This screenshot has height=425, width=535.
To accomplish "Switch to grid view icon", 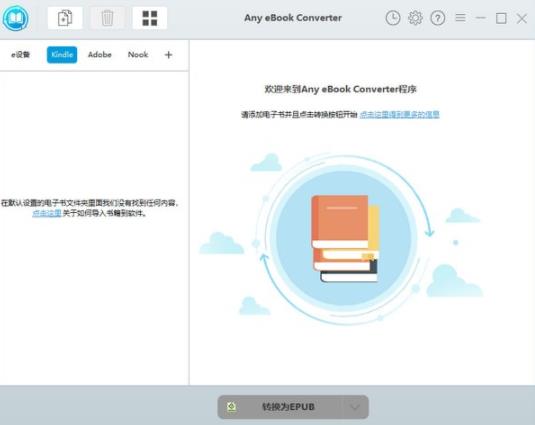I will point(149,18).
